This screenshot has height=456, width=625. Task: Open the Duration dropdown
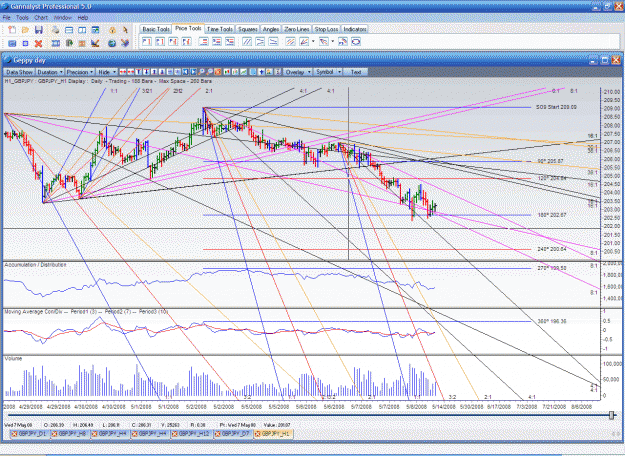tap(50, 72)
